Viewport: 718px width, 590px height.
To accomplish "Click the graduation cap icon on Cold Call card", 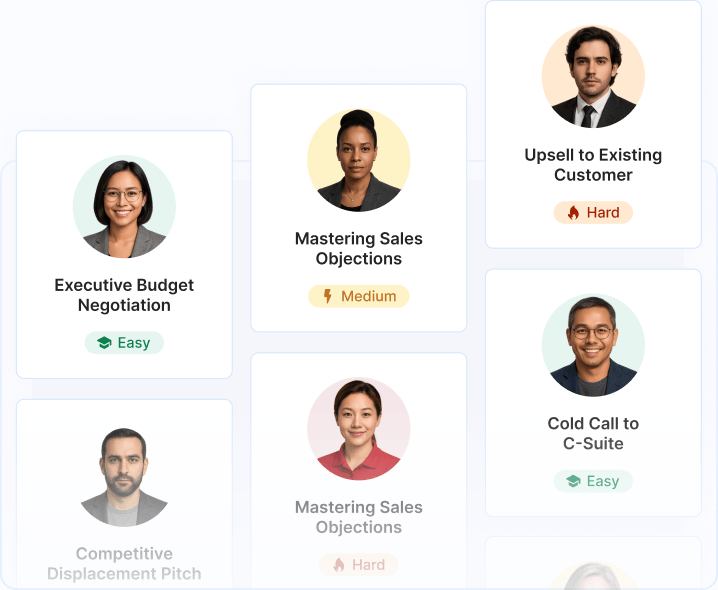I will (x=573, y=481).
